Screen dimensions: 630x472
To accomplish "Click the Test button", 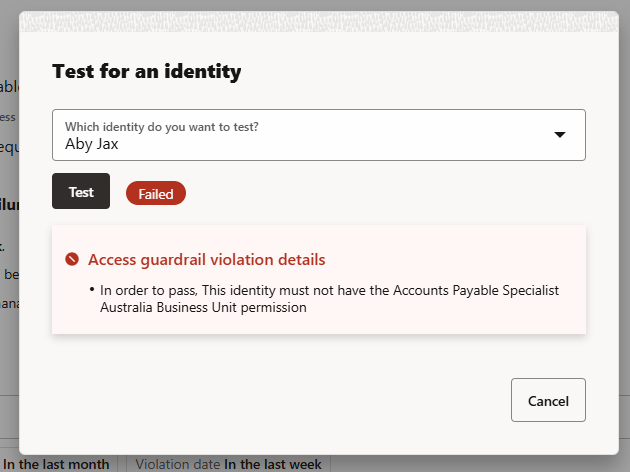I will (81, 191).
